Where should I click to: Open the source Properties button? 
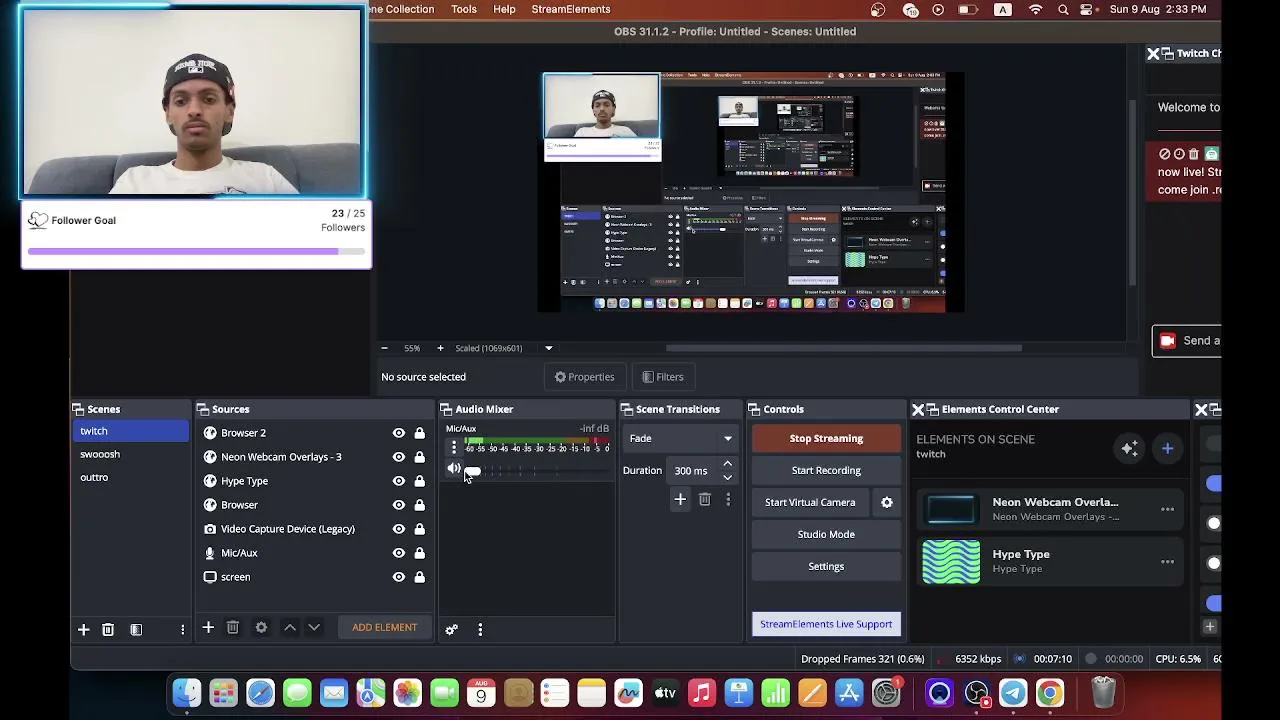click(x=585, y=377)
